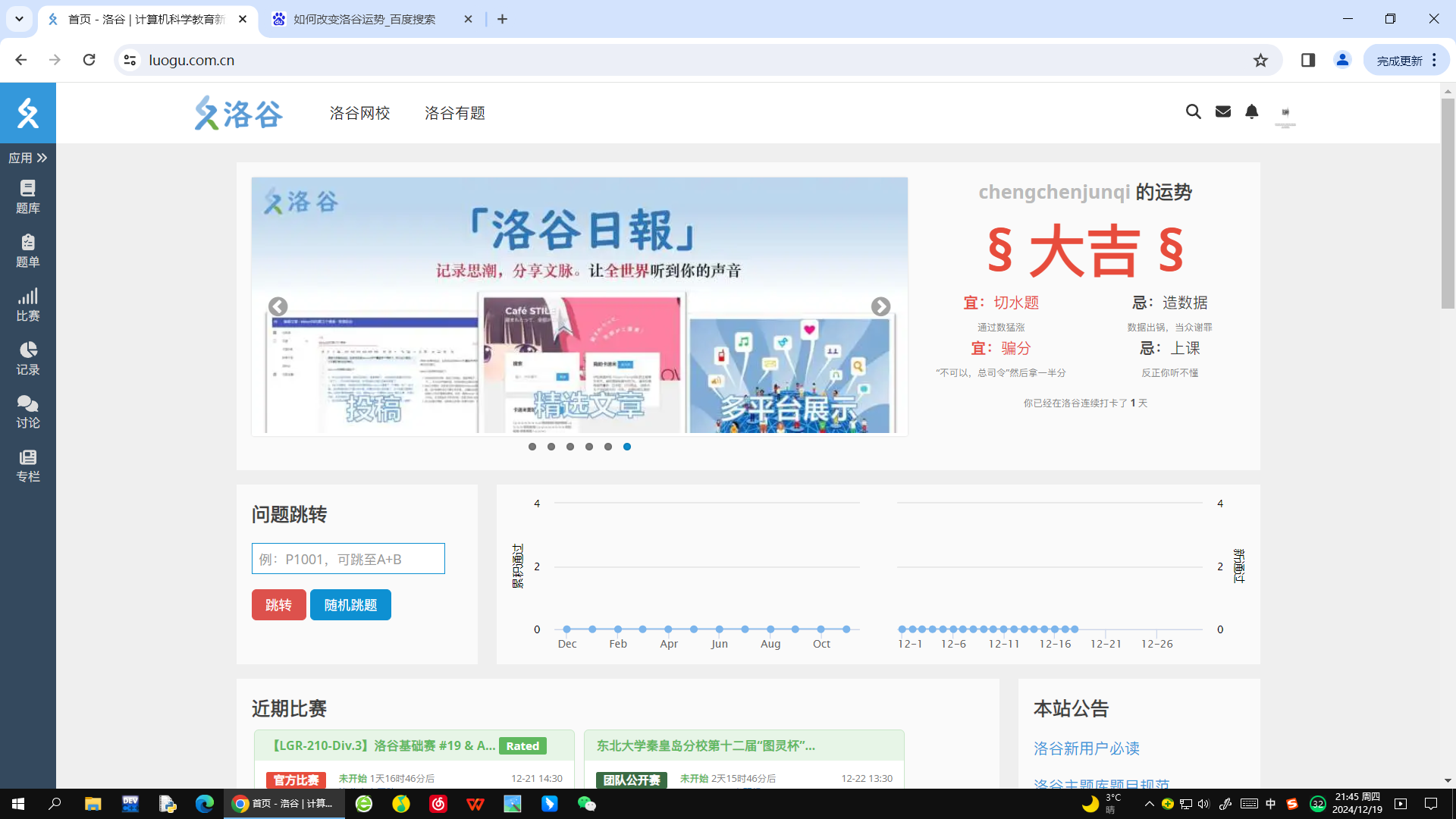The height and width of the screenshot is (819, 1456).
Task: Open the 讨论 discussion sidebar icon
Action: coord(28,412)
